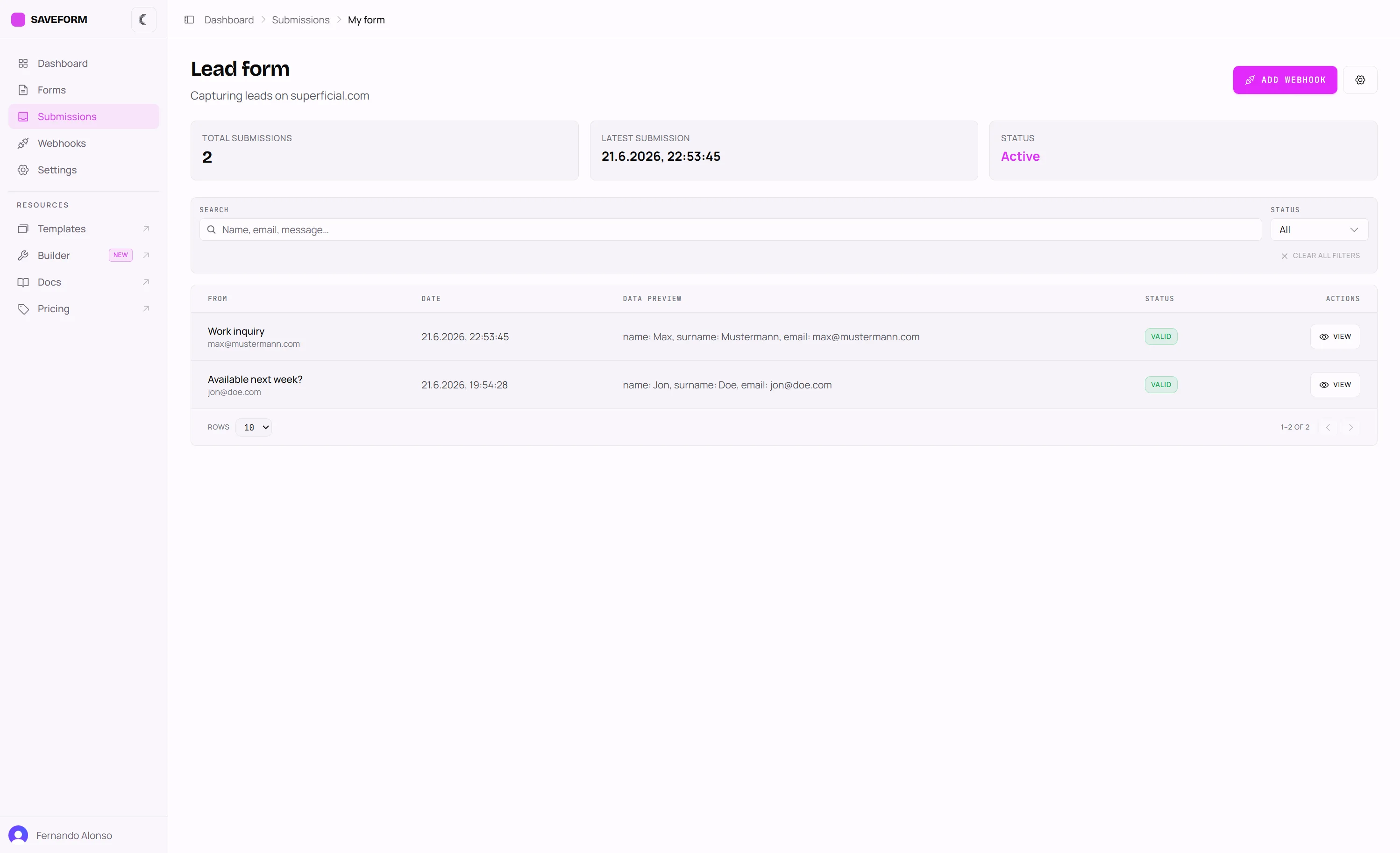Click the DATE column header
Screen dimensions: 1400x853
[431, 299]
